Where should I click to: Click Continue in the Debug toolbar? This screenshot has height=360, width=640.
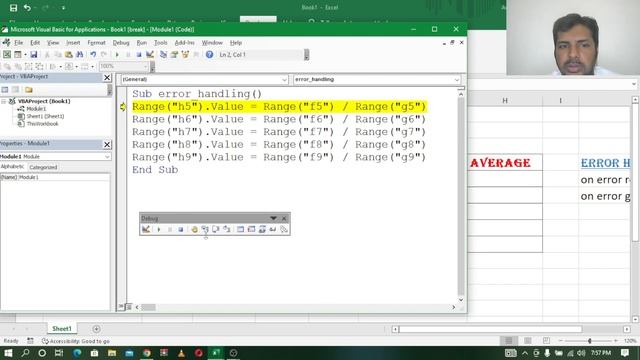click(x=159, y=229)
